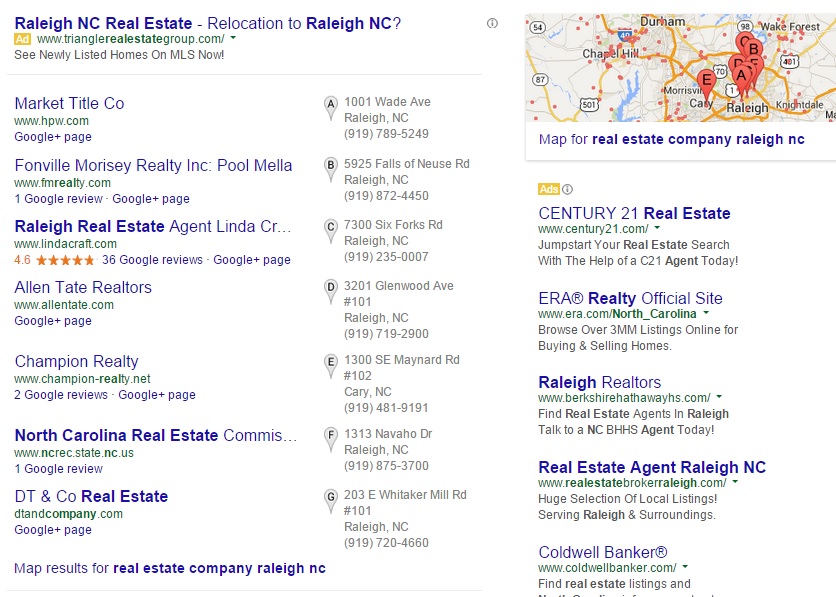
Task: Expand the dropdown arrow next to trianglerealestategroup.com
Action: click(233, 38)
